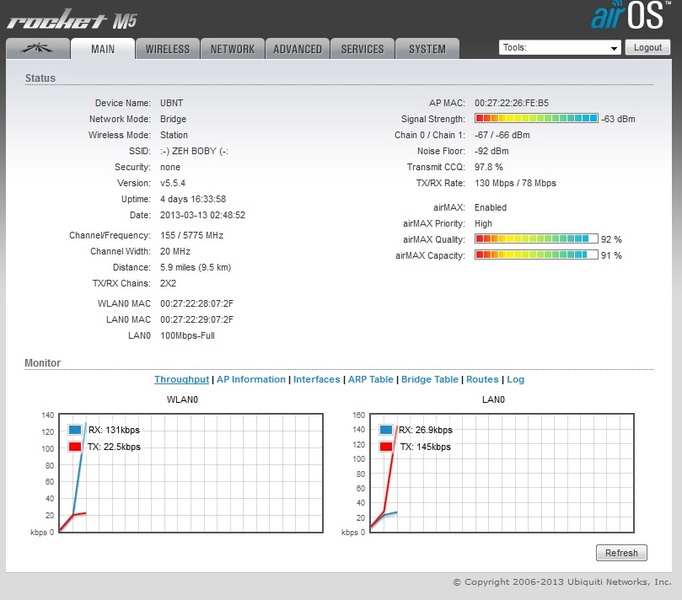Click the Signal Strength bar
The image size is (682, 600).
click(x=536, y=118)
